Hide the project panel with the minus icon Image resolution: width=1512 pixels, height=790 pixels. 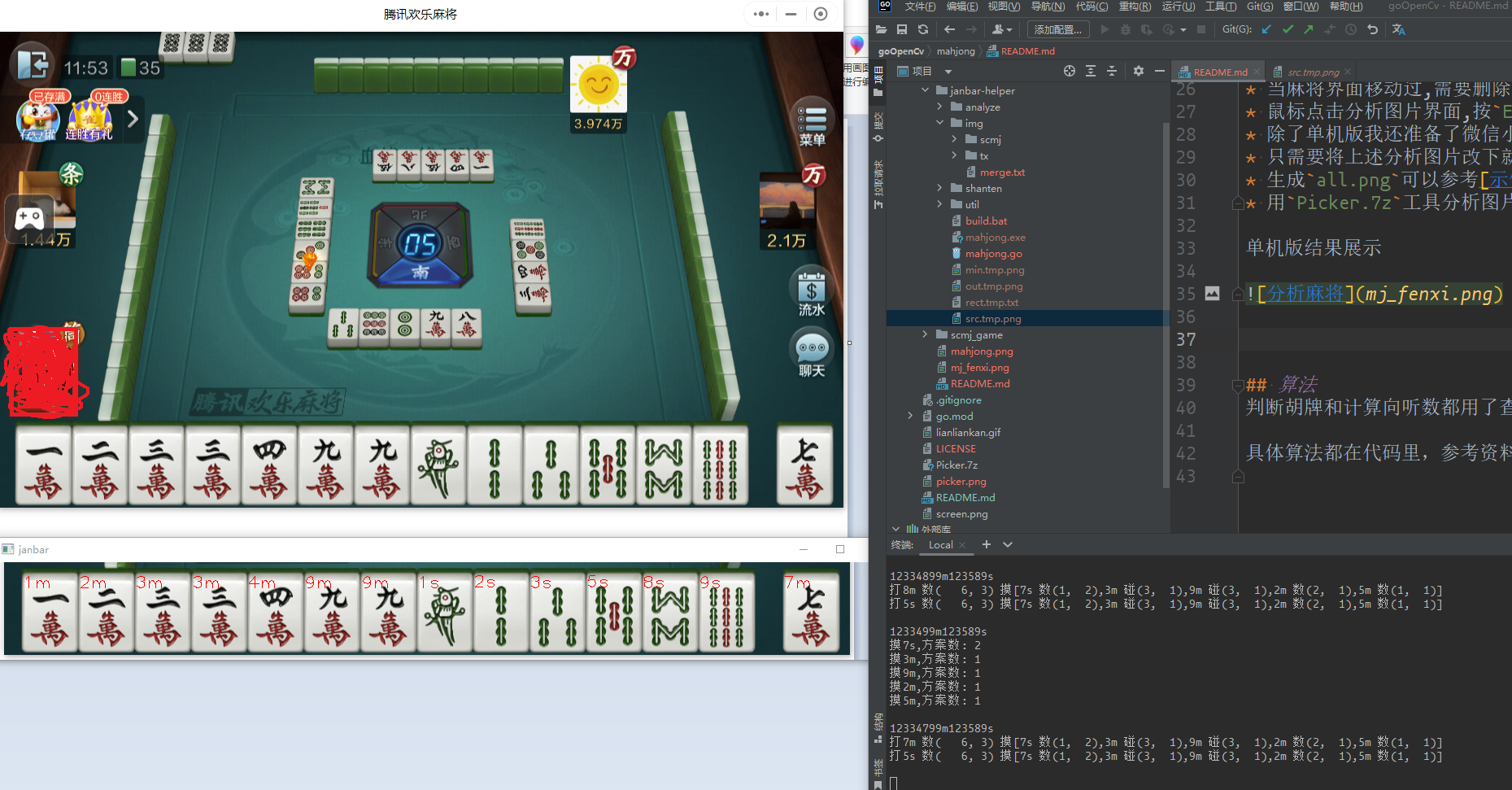(1160, 71)
